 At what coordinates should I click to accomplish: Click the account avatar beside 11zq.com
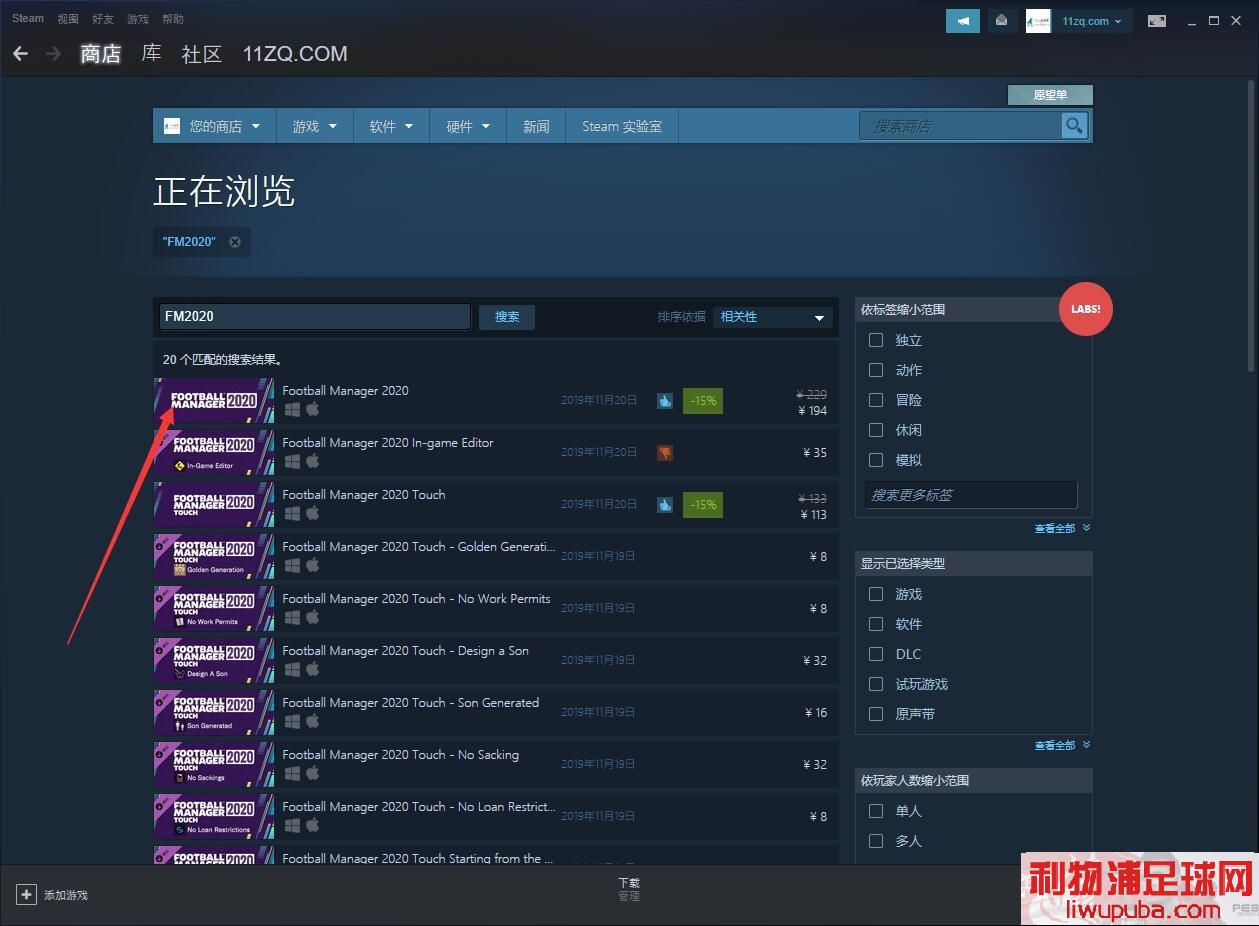(1038, 21)
